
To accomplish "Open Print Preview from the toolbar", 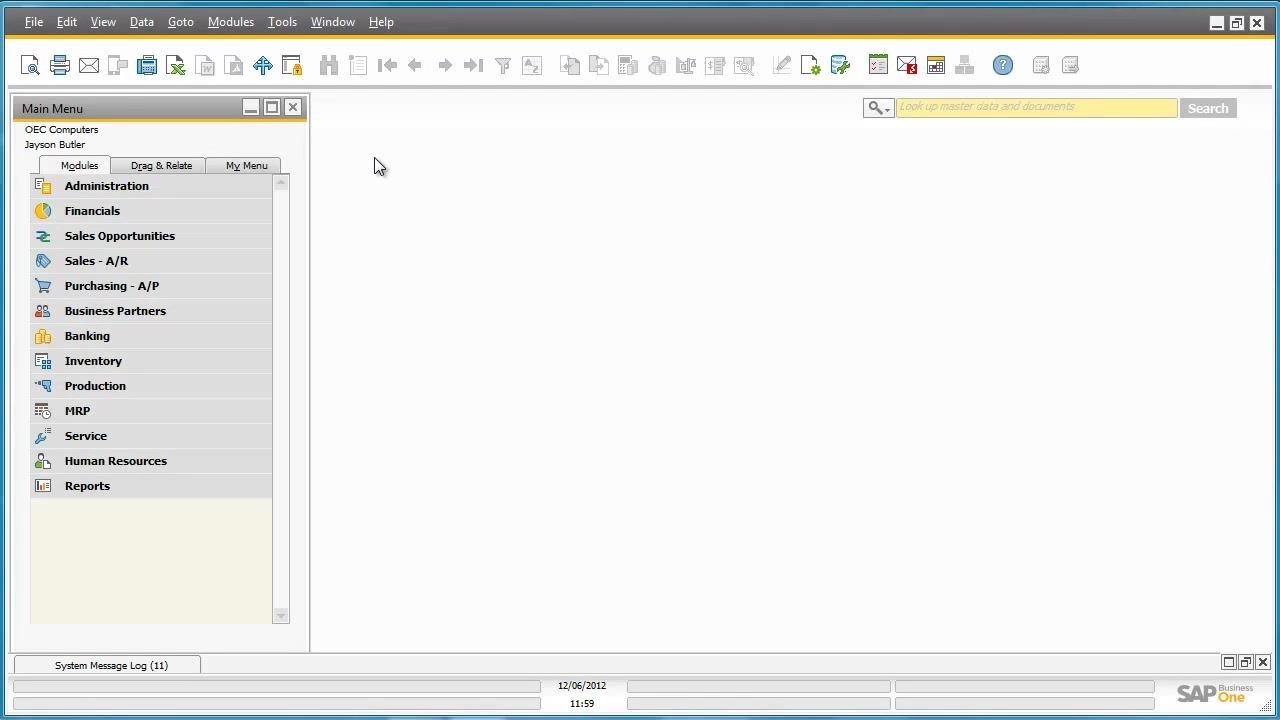I will tap(30, 66).
